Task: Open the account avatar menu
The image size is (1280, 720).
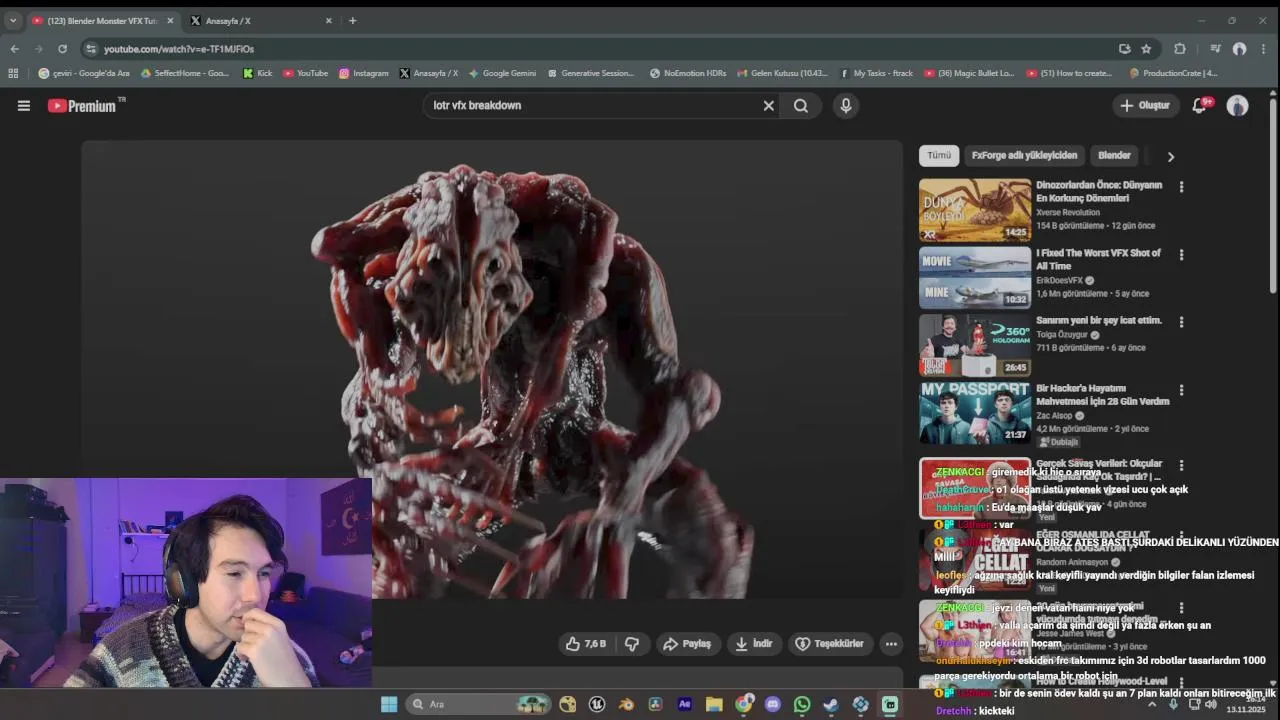Action: (1238, 105)
